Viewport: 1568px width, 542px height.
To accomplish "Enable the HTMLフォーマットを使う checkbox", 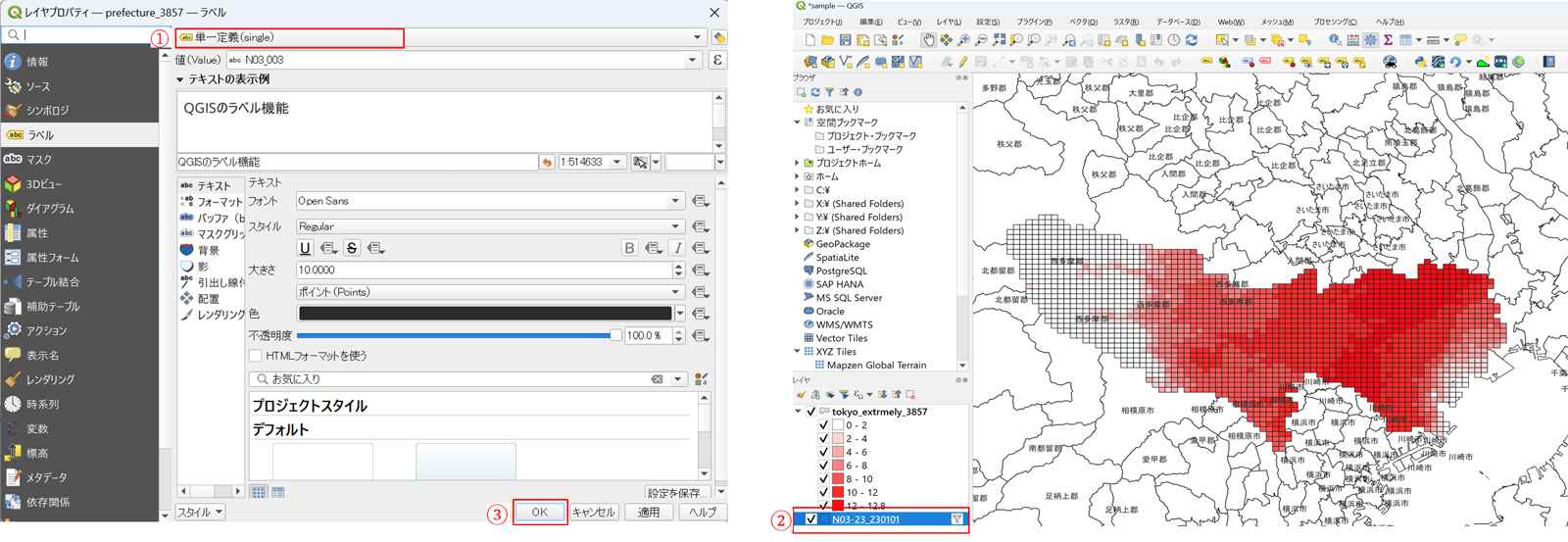I will click(x=256, y=356).
